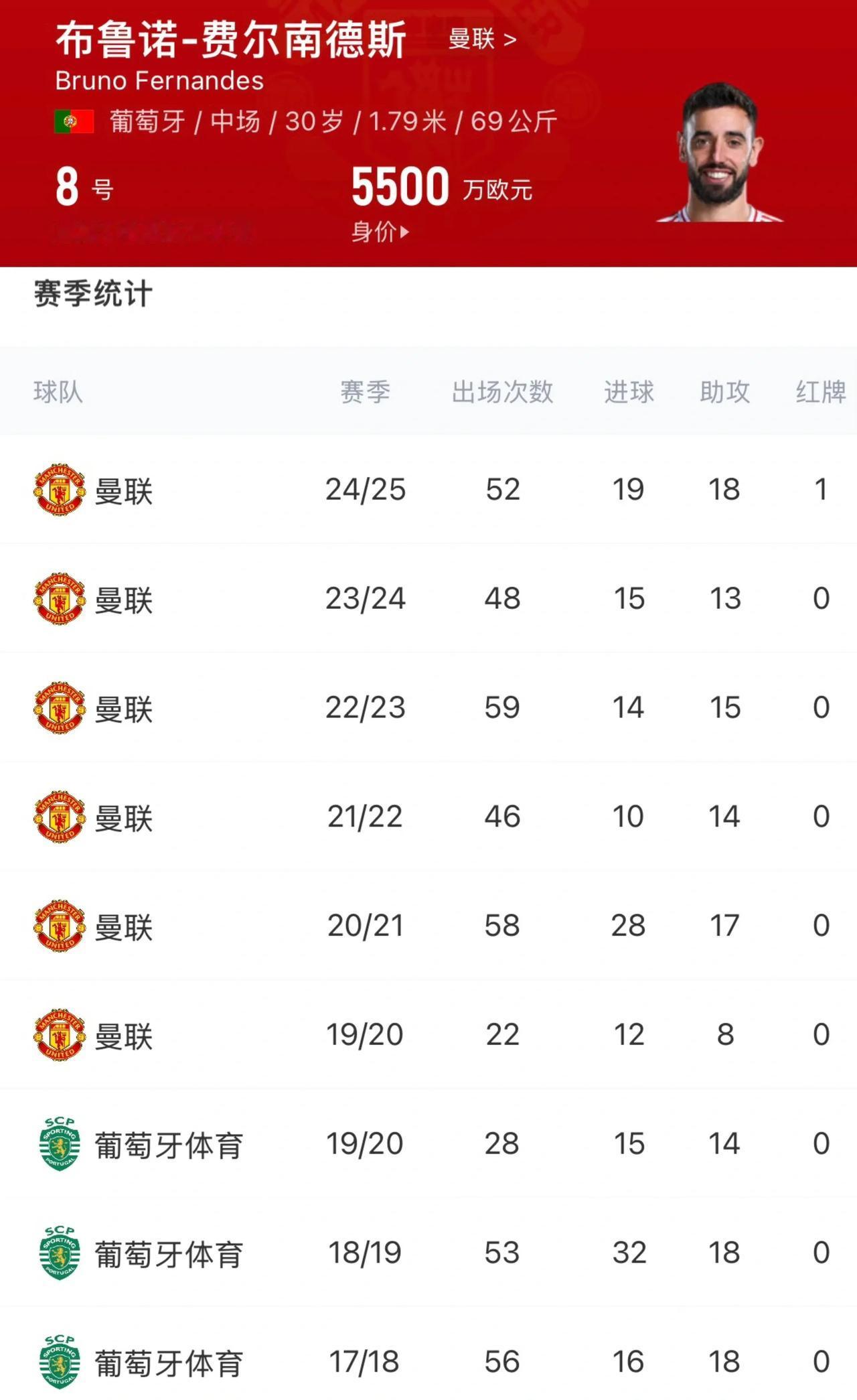Click Manchester United crest for 20/21 season
Image resolution: width=857 pixels, height=1400 pixels.
(60, 926)
